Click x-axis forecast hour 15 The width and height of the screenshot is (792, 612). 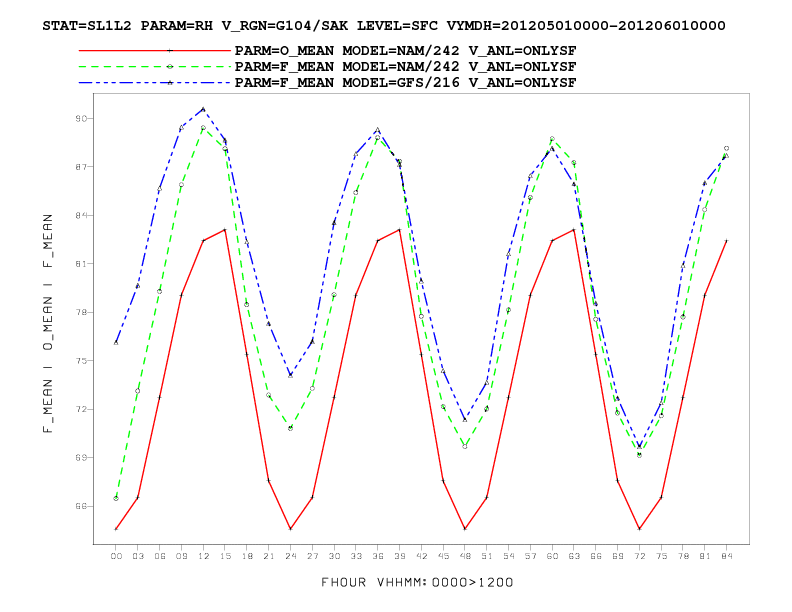225,556
